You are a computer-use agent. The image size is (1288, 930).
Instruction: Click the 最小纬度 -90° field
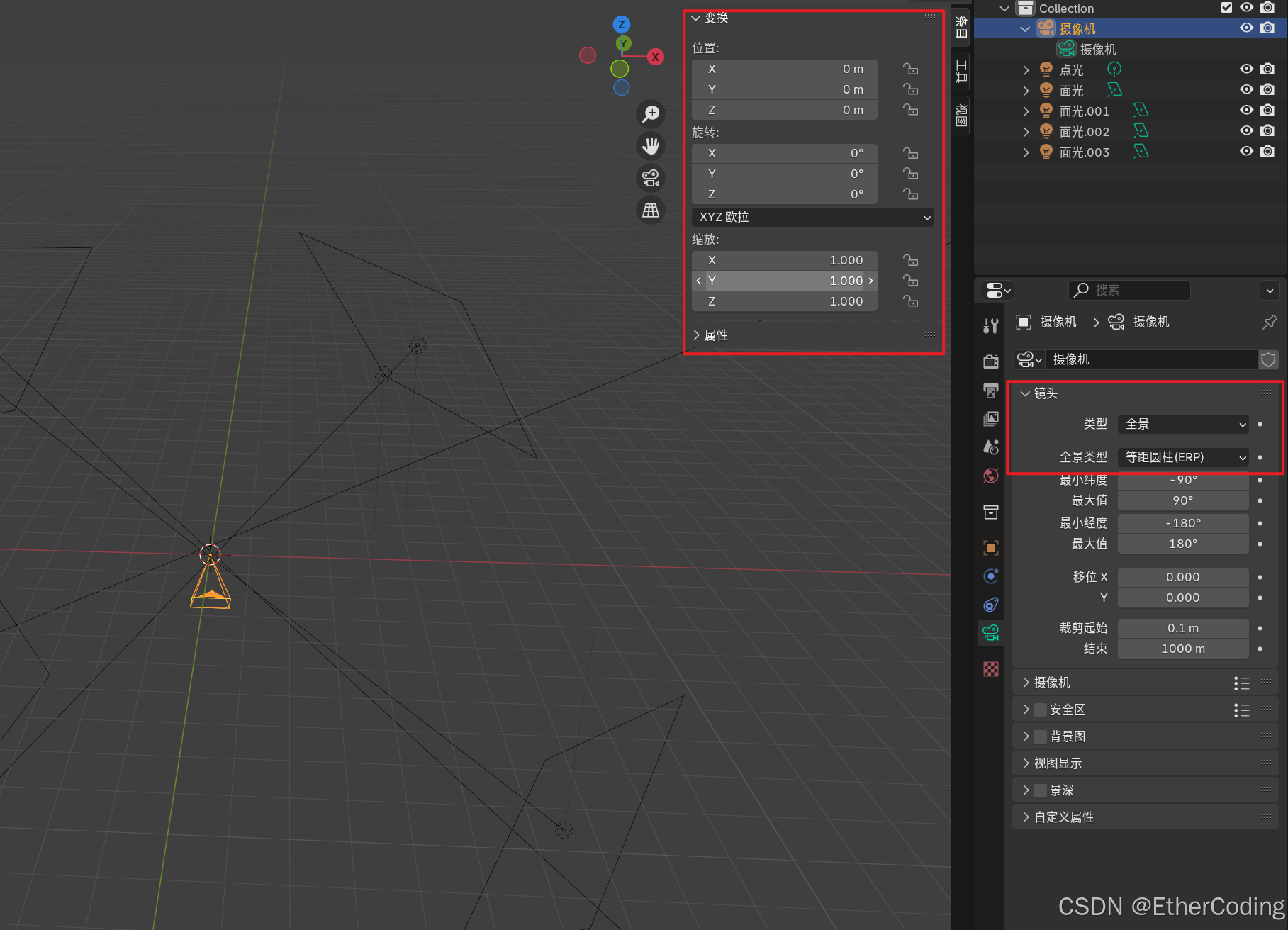pyautogui.click(x=1183, y=480)
